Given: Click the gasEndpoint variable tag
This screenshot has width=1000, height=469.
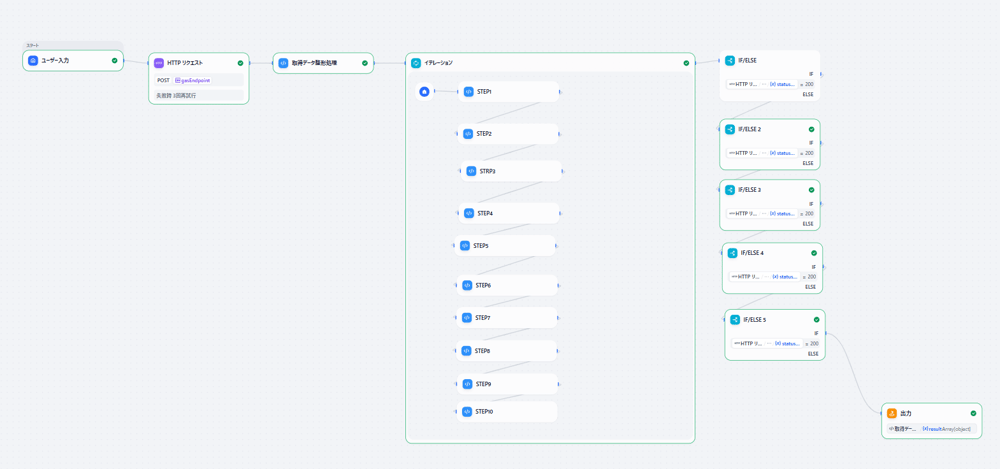Looking at the screenshot, I should click(x=192, y=80).
